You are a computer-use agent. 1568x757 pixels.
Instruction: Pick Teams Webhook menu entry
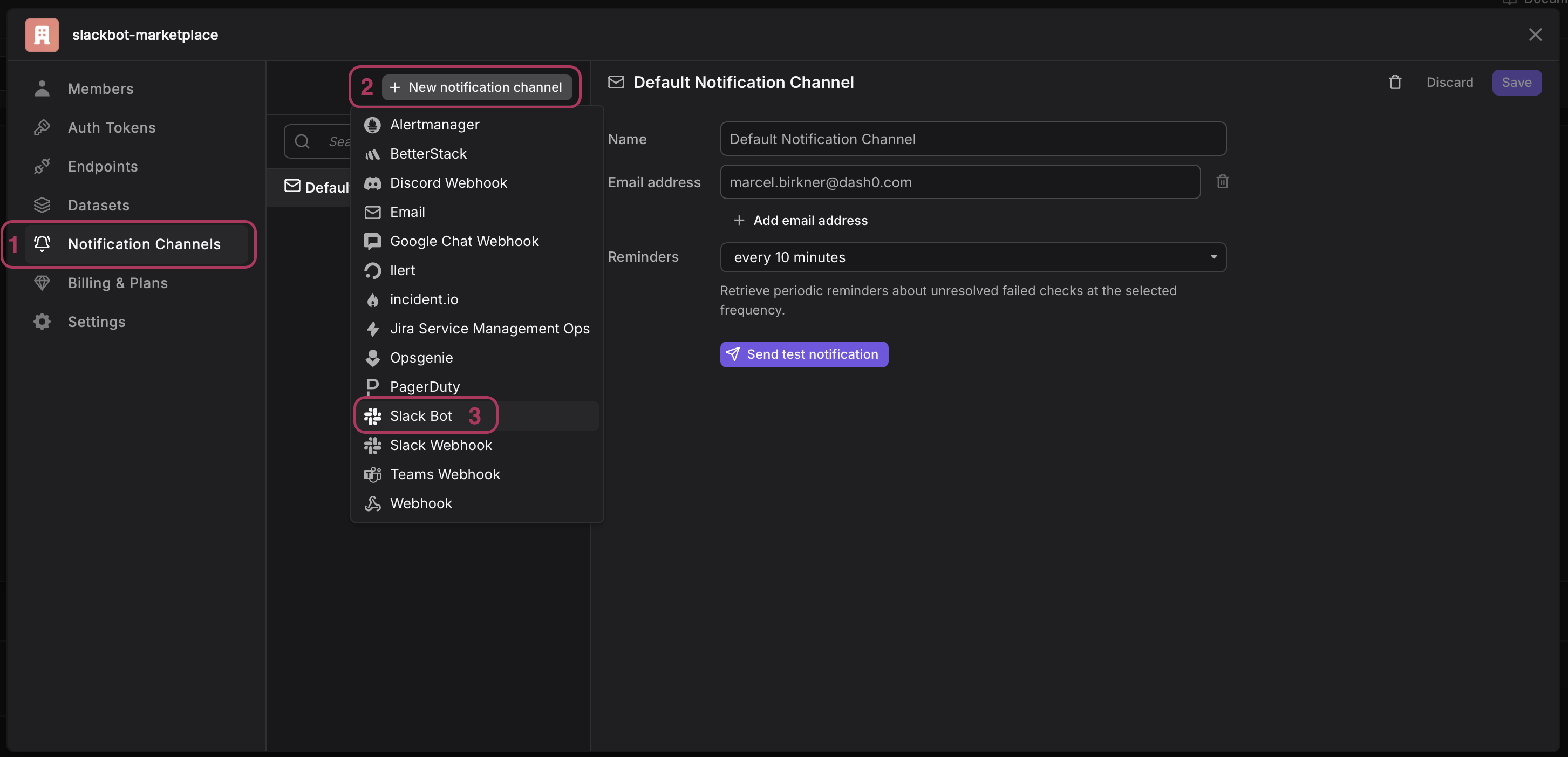pyautogui.click(x=477, y=475)
